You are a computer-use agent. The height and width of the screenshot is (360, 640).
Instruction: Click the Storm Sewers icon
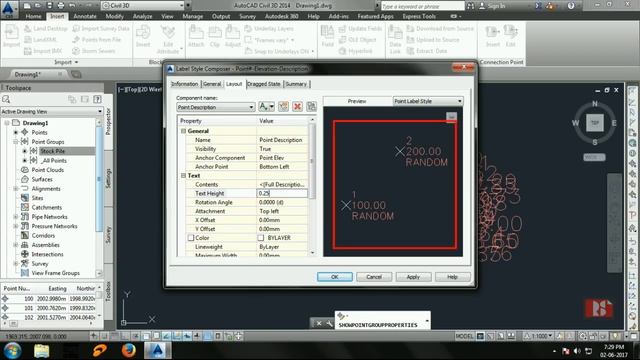tap(76, 51)
